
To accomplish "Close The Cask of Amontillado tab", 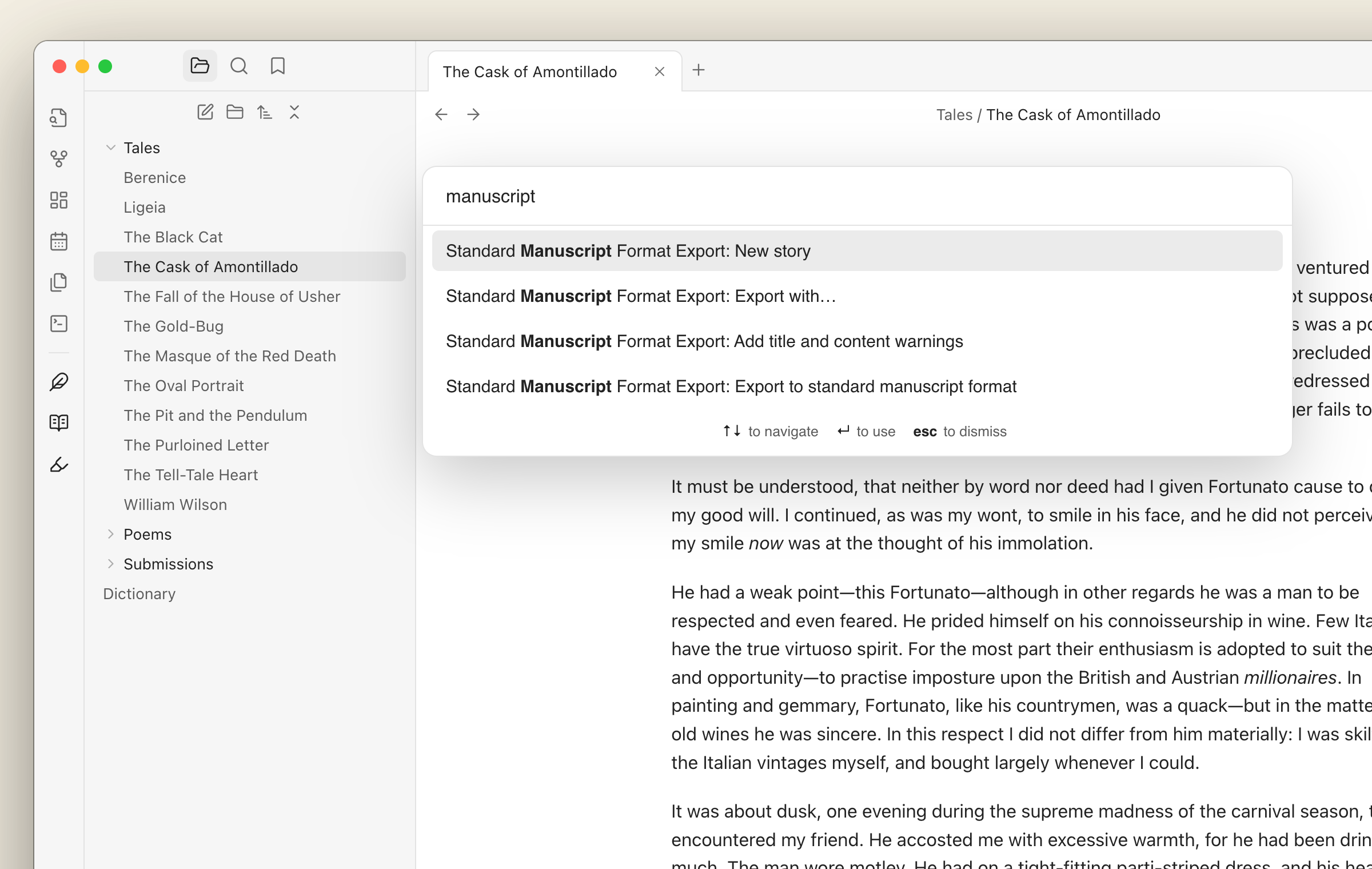I will point(660,72).
